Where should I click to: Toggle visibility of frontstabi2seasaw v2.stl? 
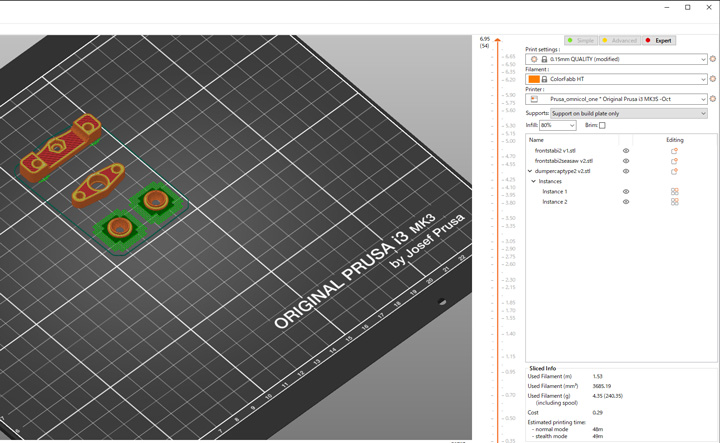(x=626, y=161)
